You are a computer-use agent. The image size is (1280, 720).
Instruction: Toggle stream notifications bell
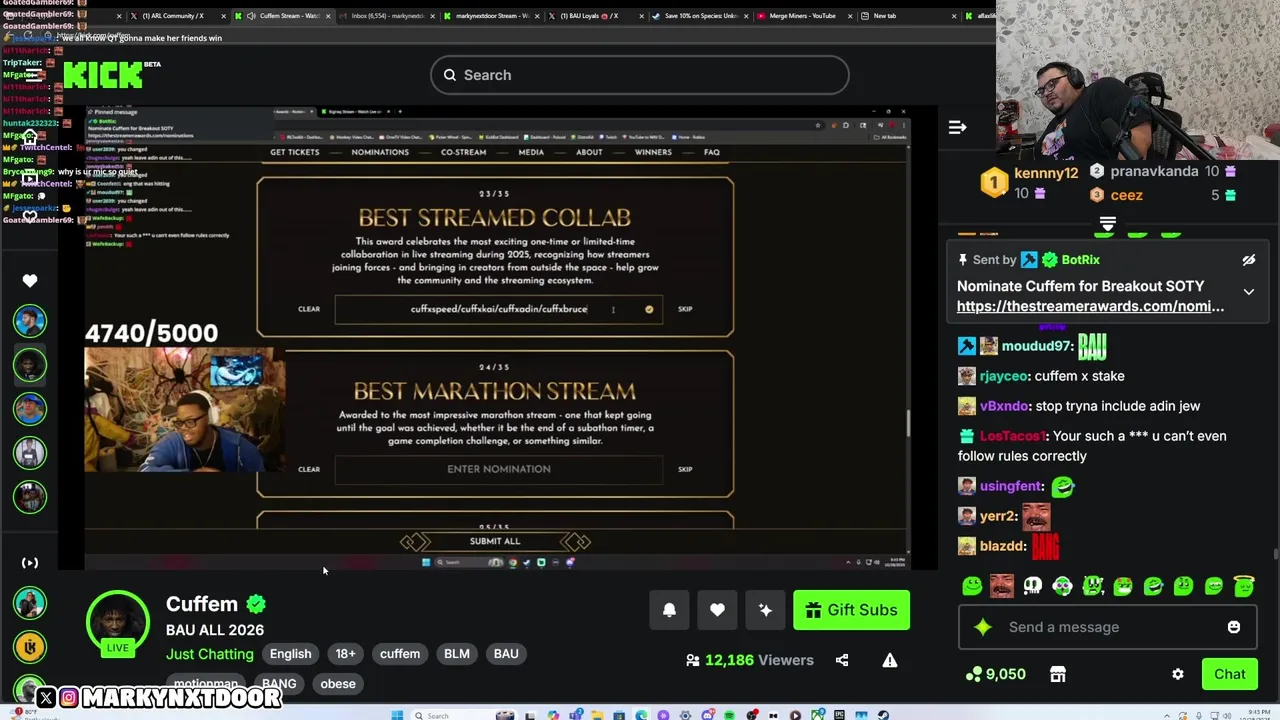(669, 610)
